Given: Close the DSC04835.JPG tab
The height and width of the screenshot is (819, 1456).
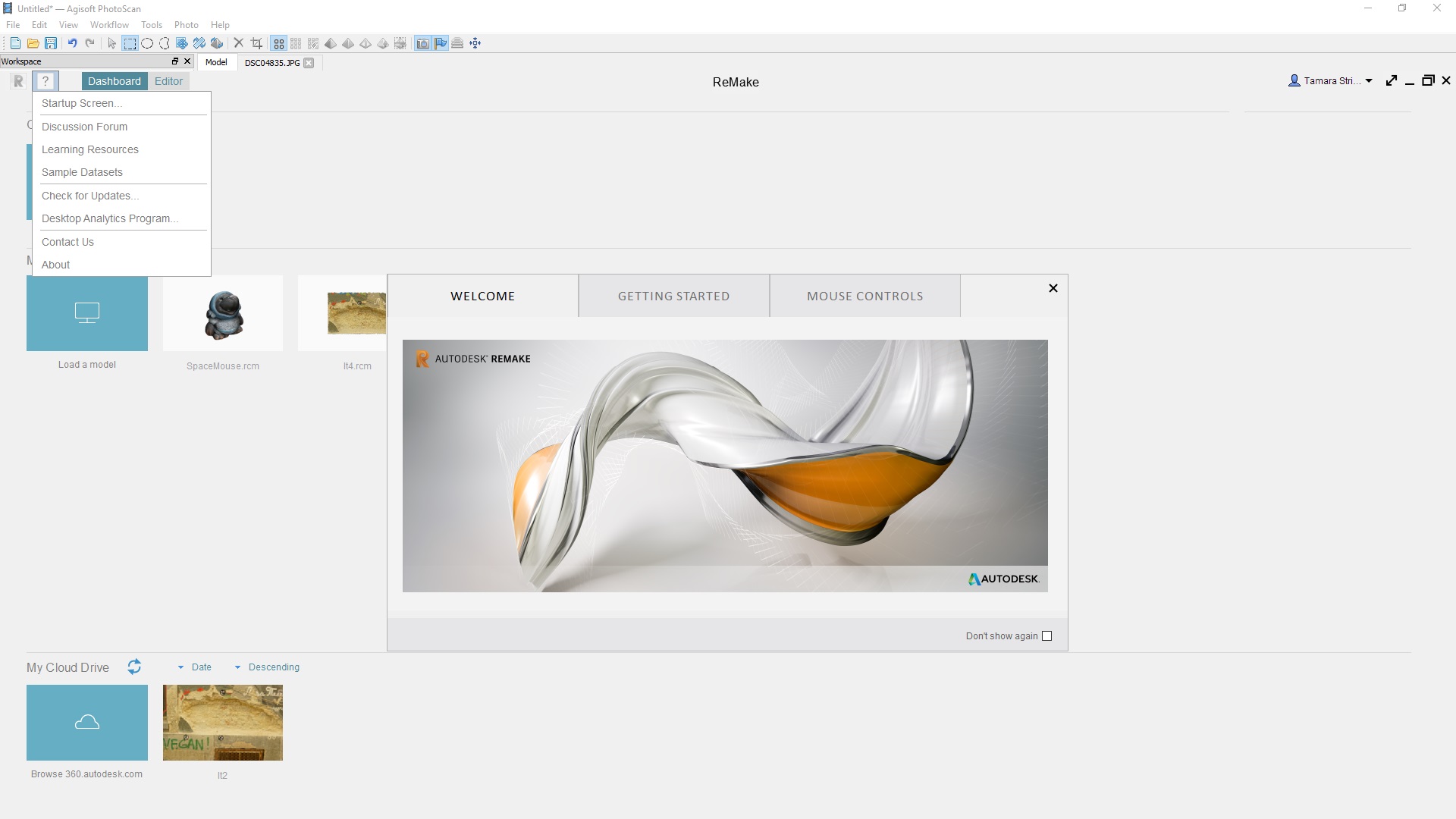Looking at the screenshot, I should point(309,63).
